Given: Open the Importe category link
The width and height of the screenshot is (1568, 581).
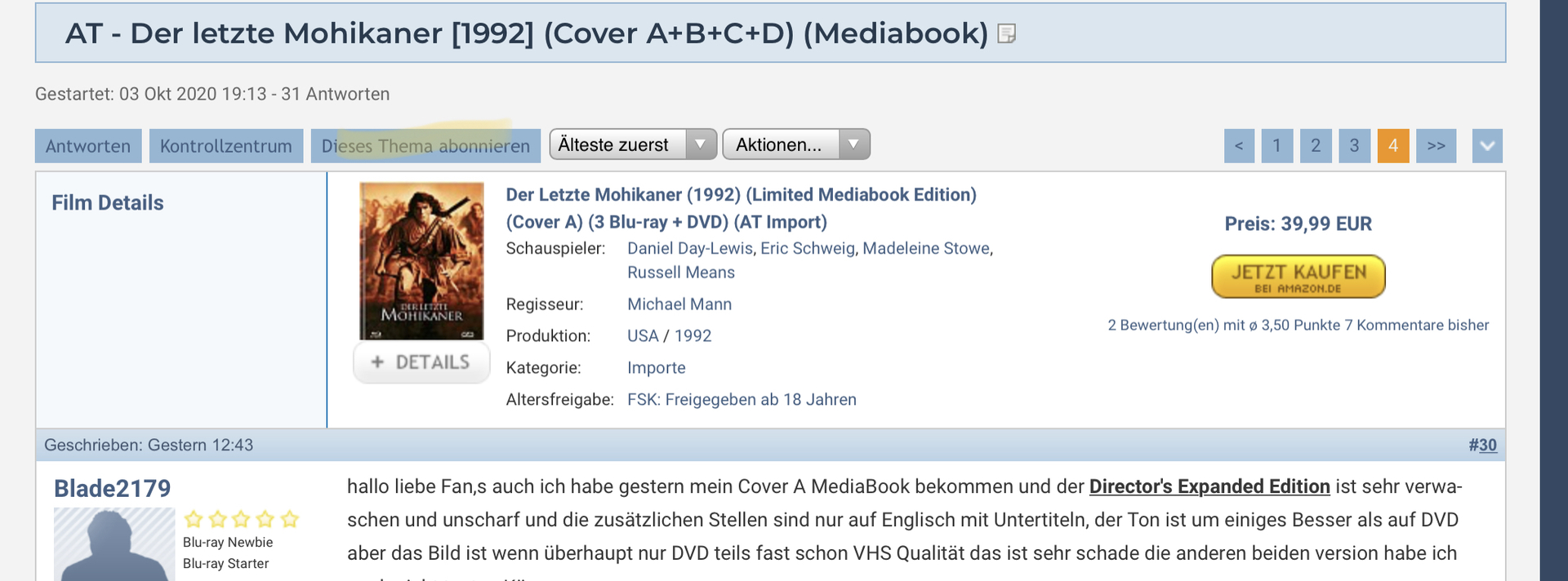Looking at the screenshot, I should 657,368.
